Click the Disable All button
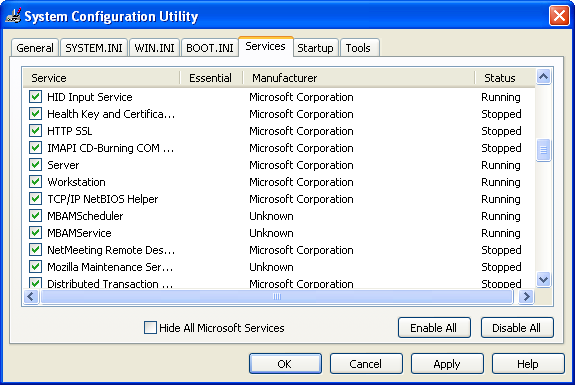The height and width of the screenshot is (385, 575). click(517, 328)
